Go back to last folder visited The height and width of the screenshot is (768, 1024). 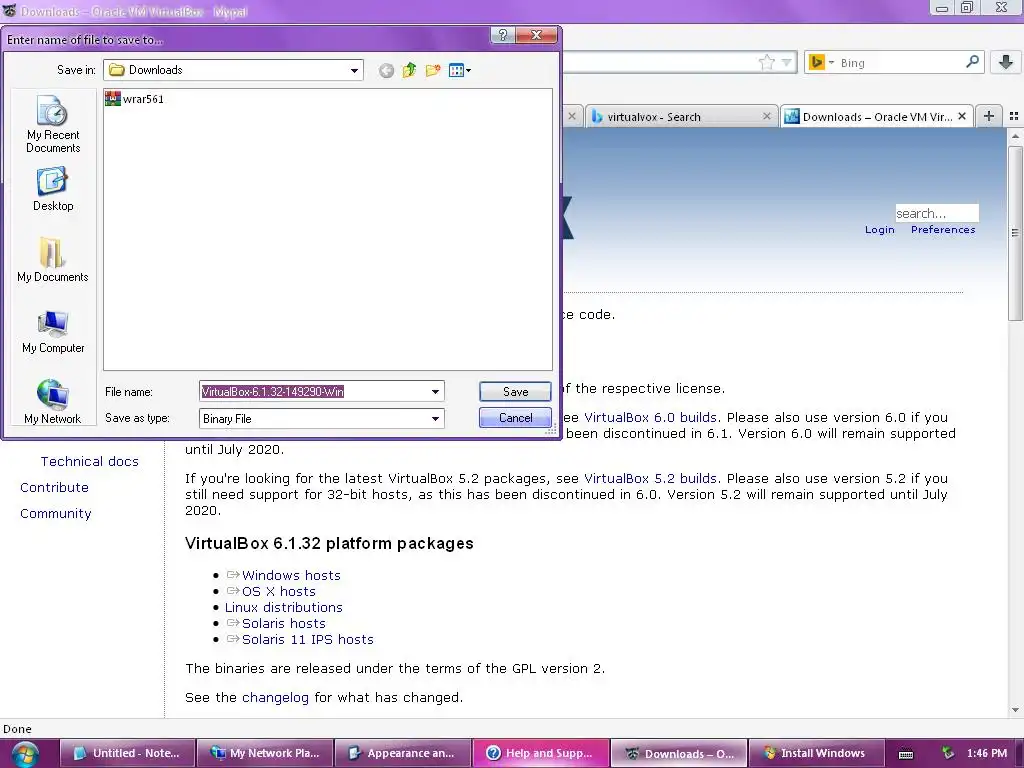386,71
